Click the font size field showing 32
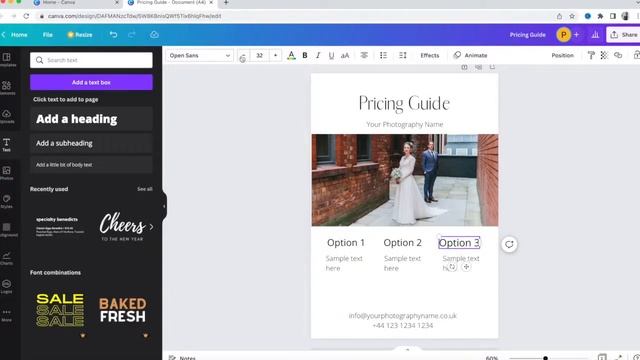The width and height of the screenshot is (640, 360). point(260,56)
